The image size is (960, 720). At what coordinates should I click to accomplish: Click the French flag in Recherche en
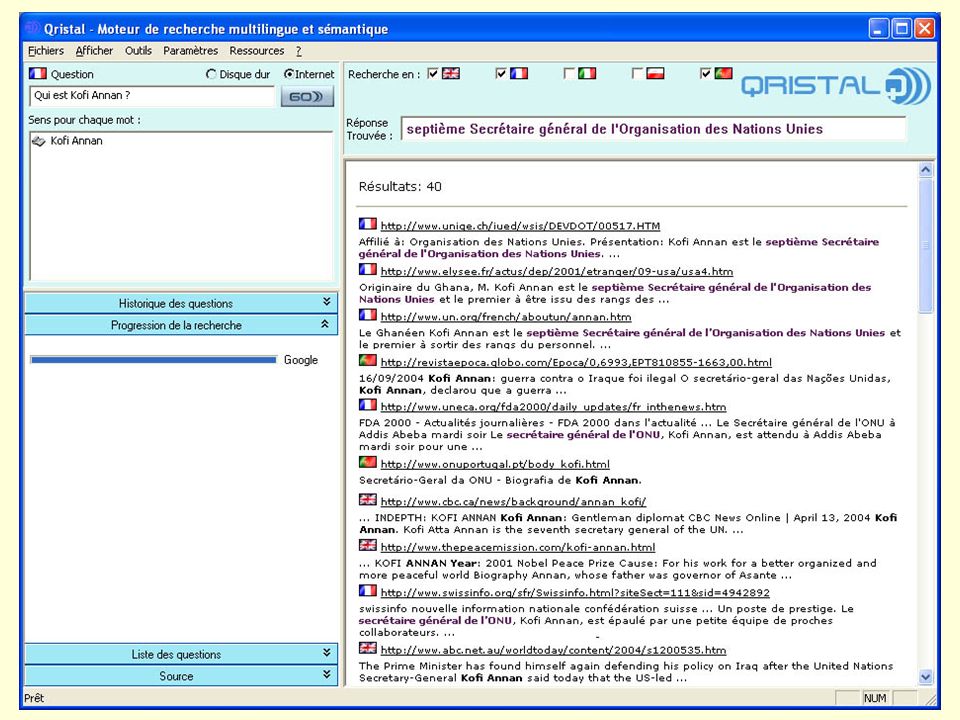519,73
